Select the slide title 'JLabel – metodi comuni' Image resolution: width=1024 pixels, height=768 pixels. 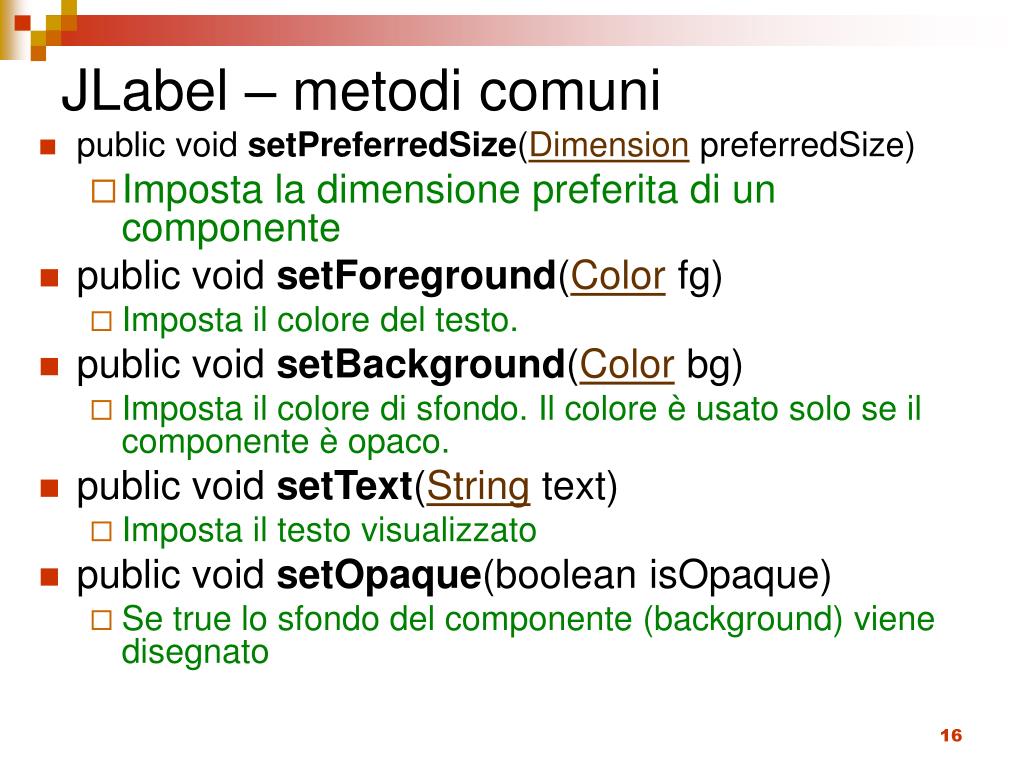tap(361, 90)
